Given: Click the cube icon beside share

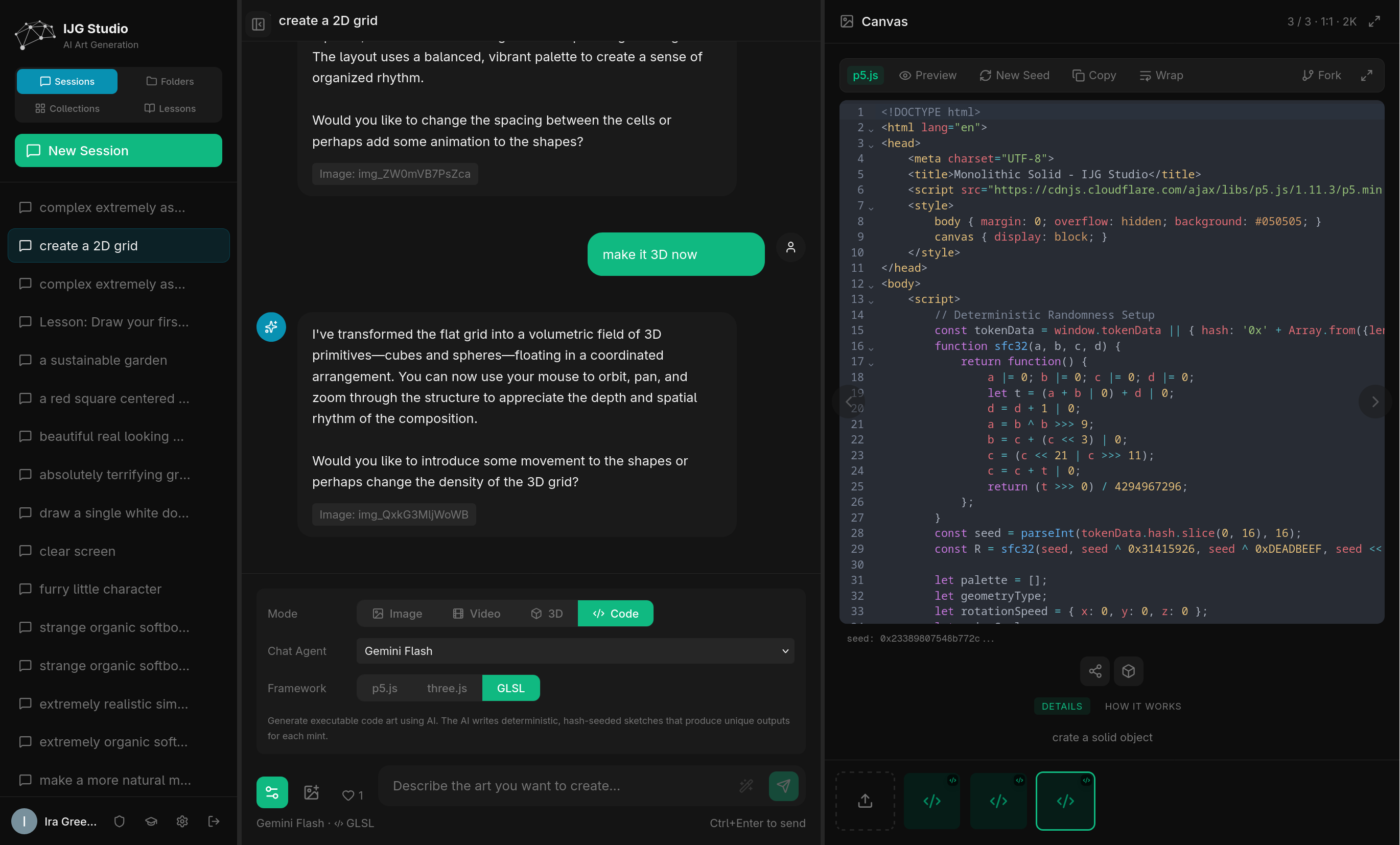Looking at the screenshot, I should click(1128, 671).
